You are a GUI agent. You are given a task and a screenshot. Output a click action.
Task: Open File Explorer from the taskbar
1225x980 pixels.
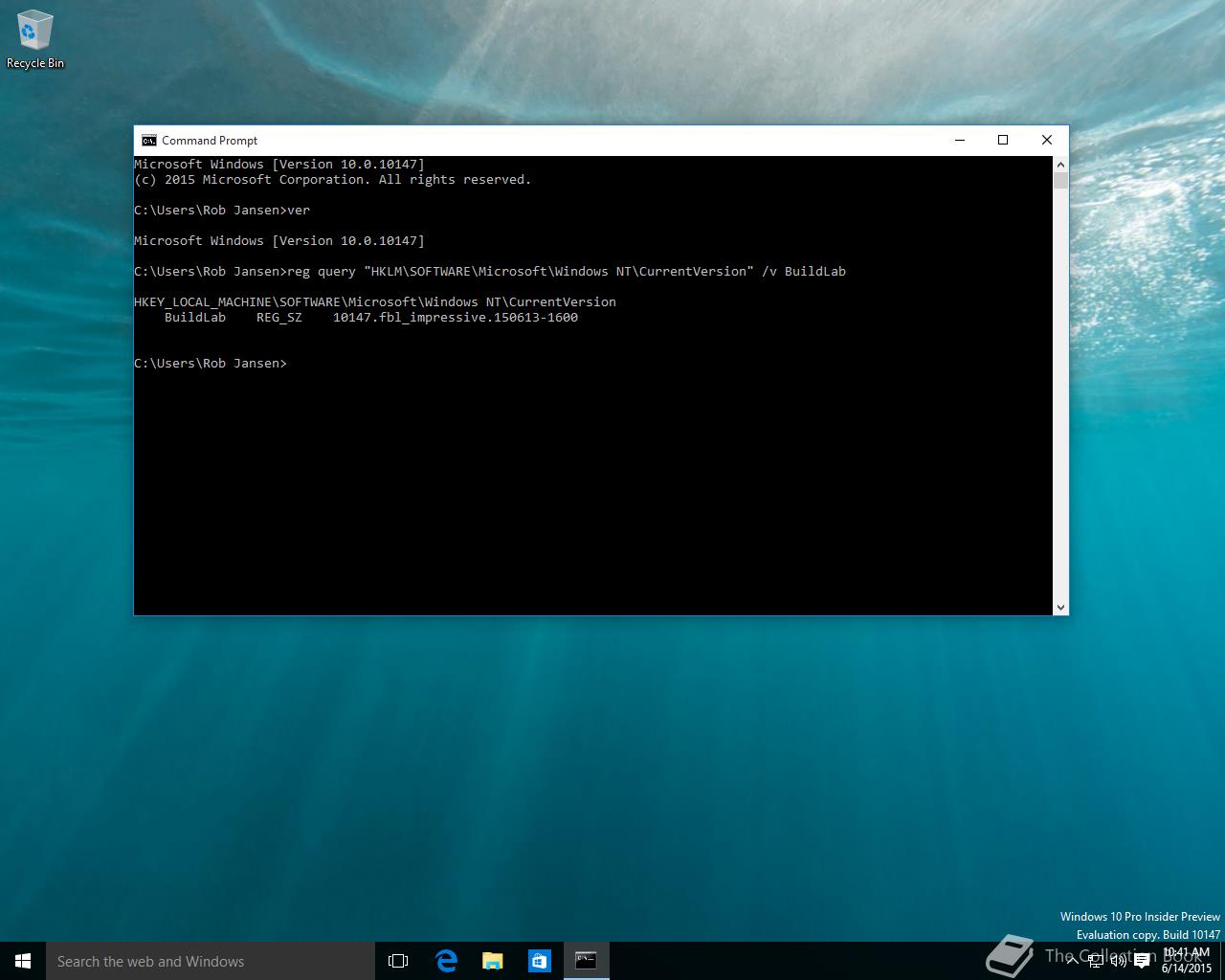tap(492, 961)
